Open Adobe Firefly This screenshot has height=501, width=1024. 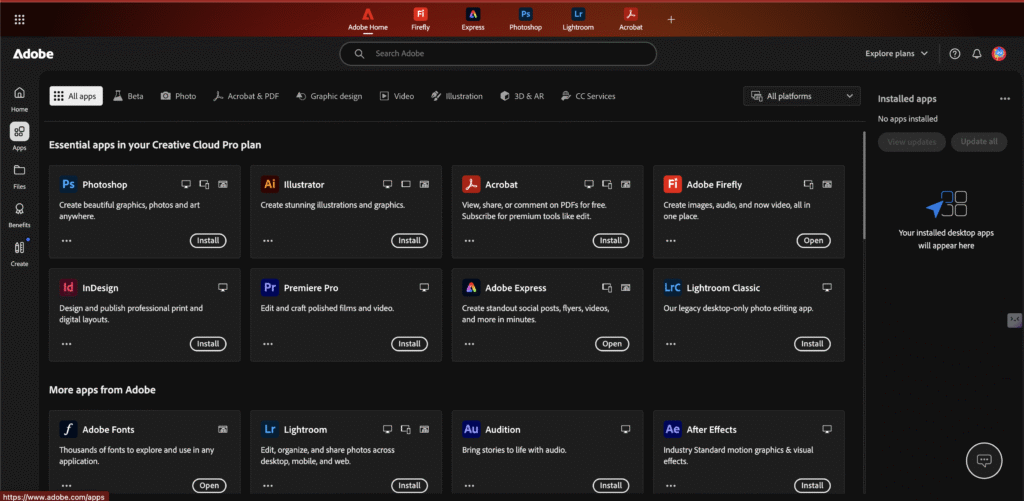(x=813, y=240)
